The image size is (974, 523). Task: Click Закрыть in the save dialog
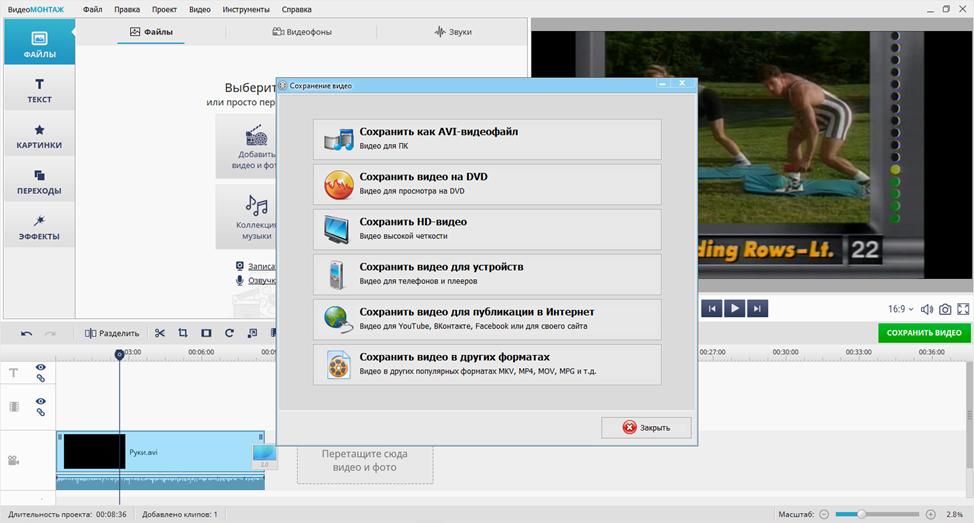(x=646, y=427)
